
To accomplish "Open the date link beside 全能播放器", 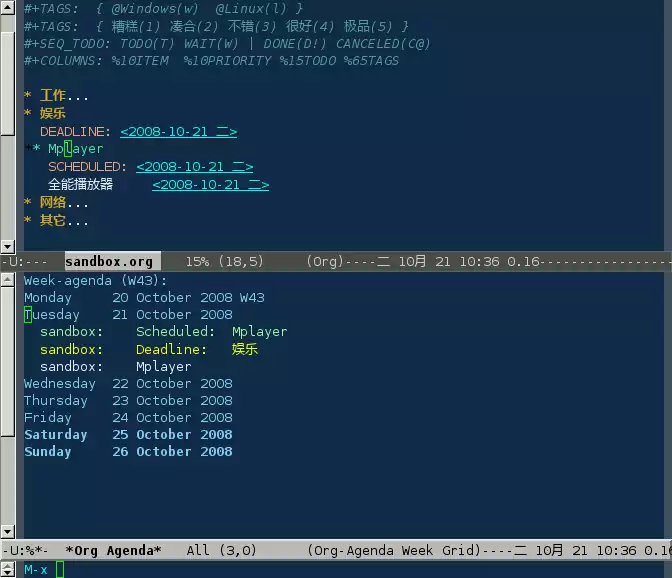I will [210, 185].
